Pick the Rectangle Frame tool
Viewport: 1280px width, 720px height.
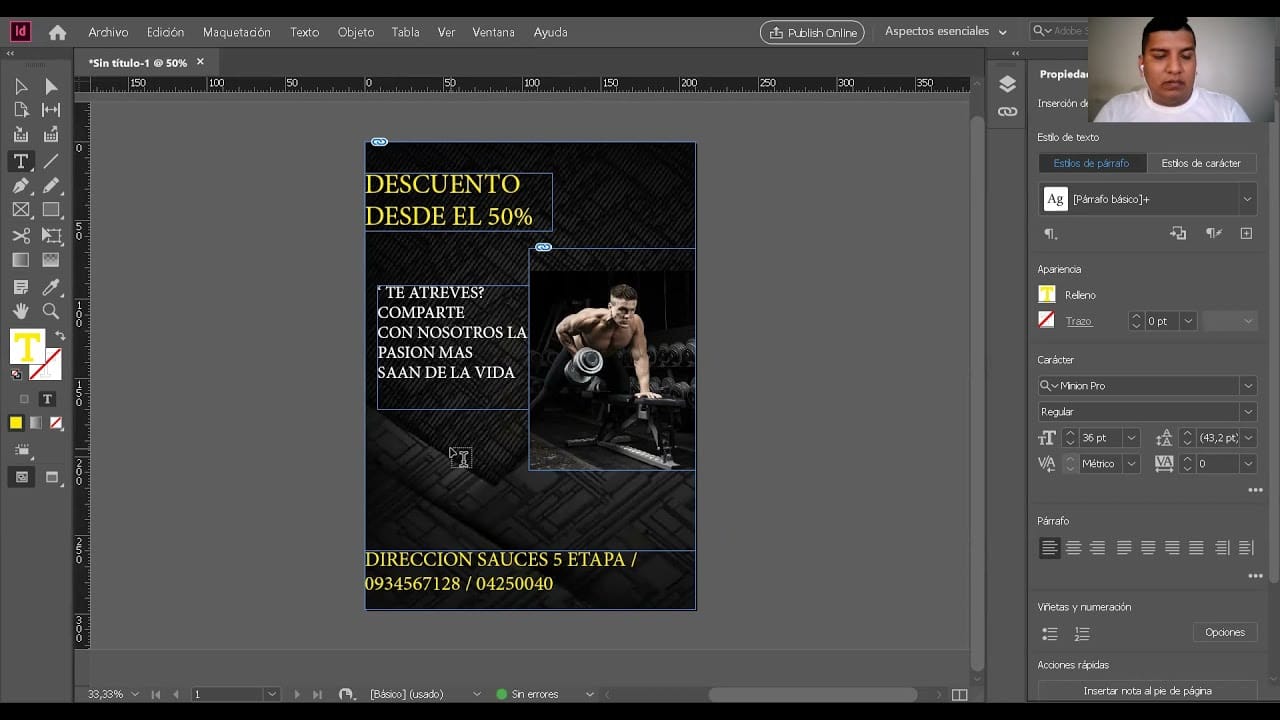click(x=20, y=210)
